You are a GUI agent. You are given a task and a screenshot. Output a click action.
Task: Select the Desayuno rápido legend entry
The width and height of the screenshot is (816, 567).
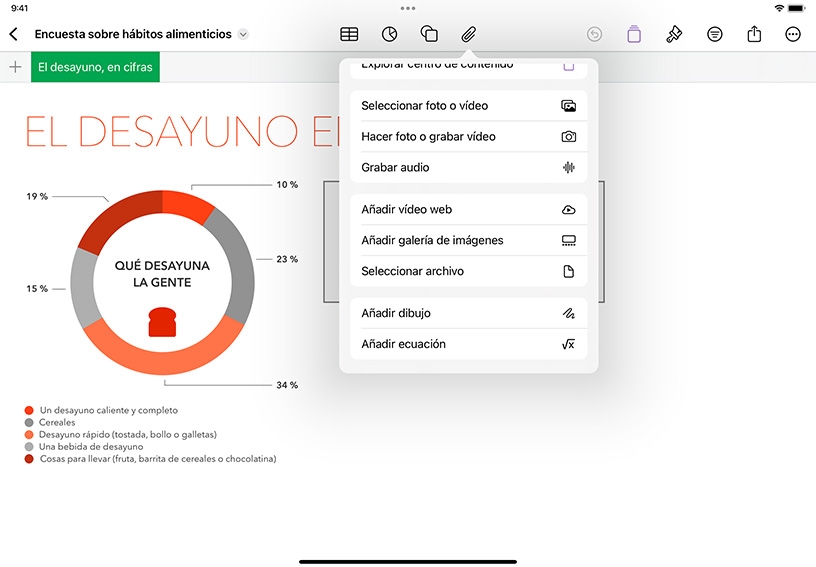121,434
